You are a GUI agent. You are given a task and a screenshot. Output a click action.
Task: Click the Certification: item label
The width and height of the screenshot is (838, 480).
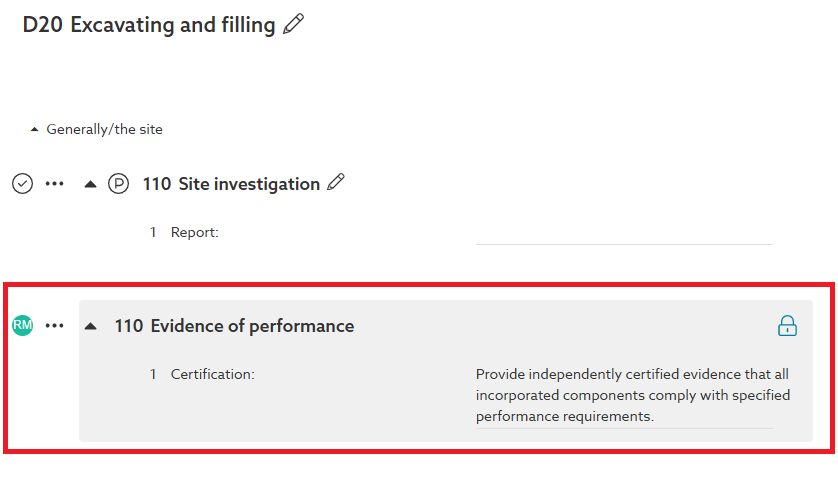click(212, 374)
